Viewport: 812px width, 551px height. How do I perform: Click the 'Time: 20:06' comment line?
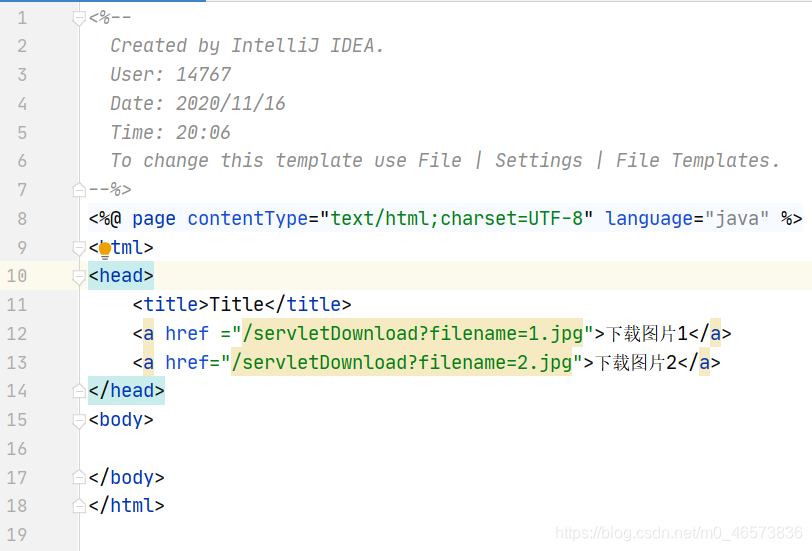tap(170, 132)
